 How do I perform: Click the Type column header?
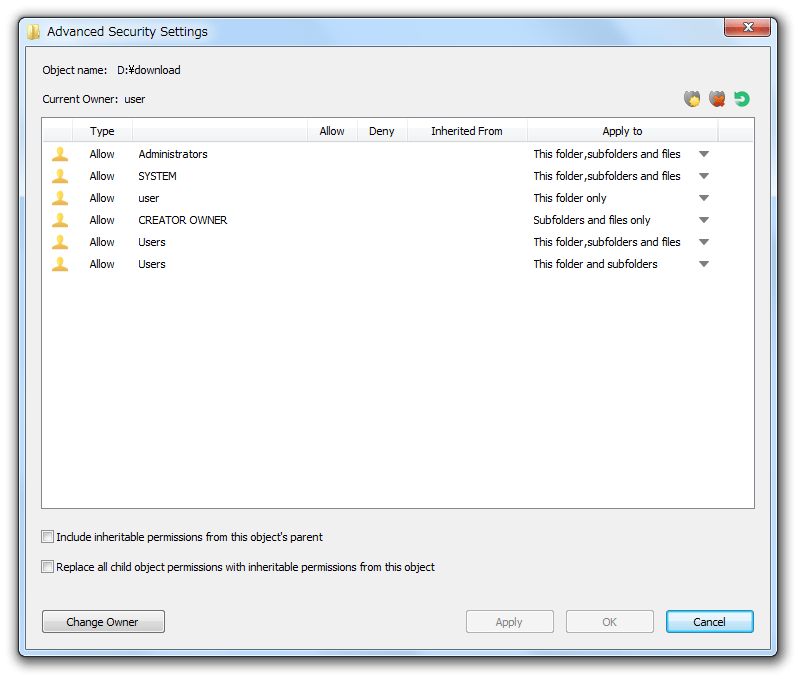coord(102,131)
